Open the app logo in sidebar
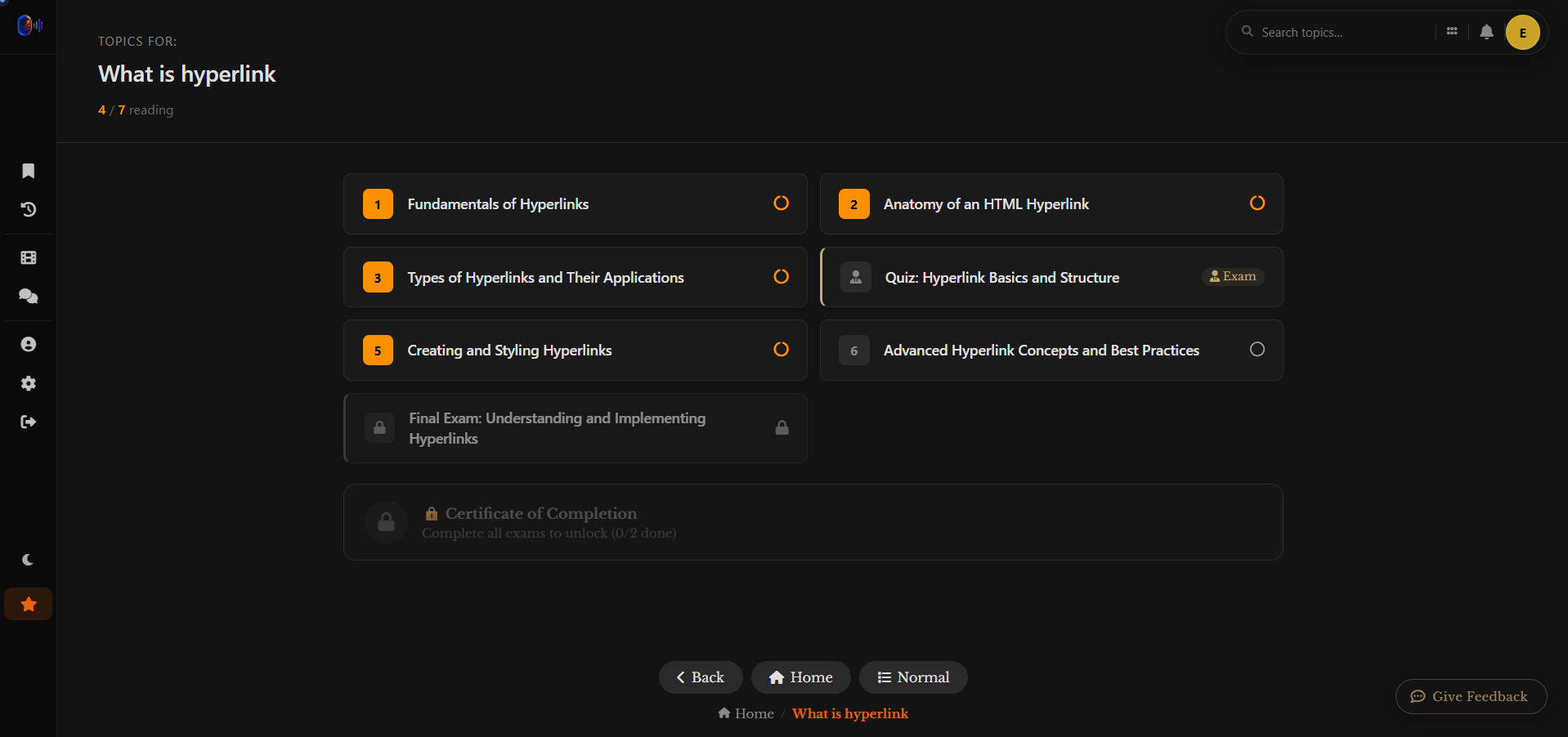This screenshot has width=1568, height=737. (x=29, y=26)
